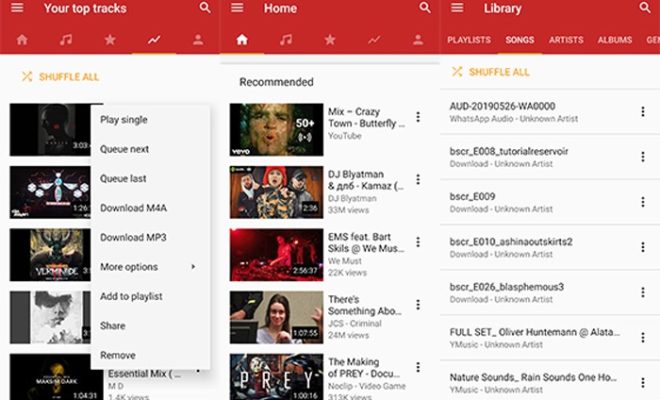Open options for AUD-20190526-WA0000 song
The width and height of the screenshot is (660, 400).
point(643,112)
